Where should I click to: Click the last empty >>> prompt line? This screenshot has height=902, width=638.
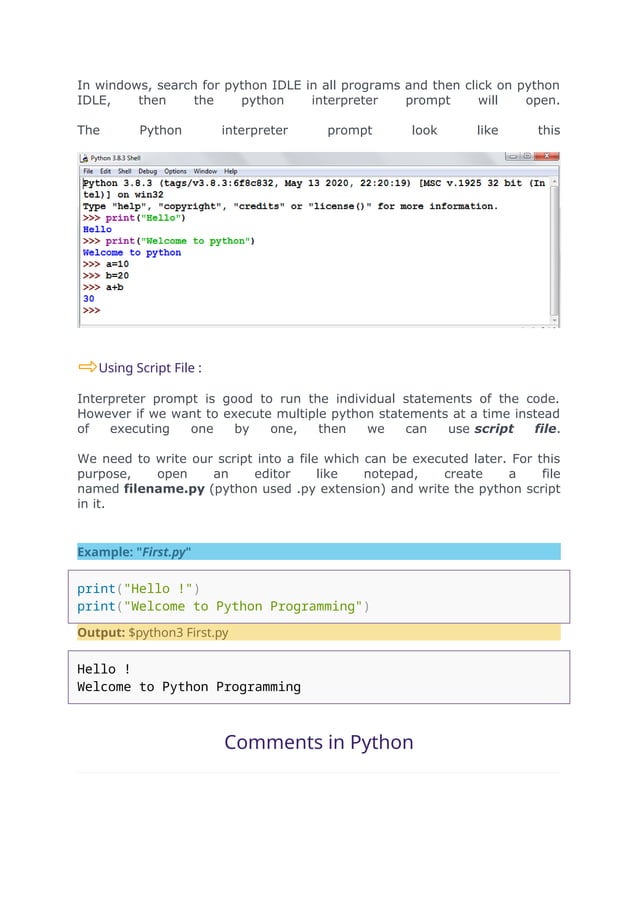91,310
